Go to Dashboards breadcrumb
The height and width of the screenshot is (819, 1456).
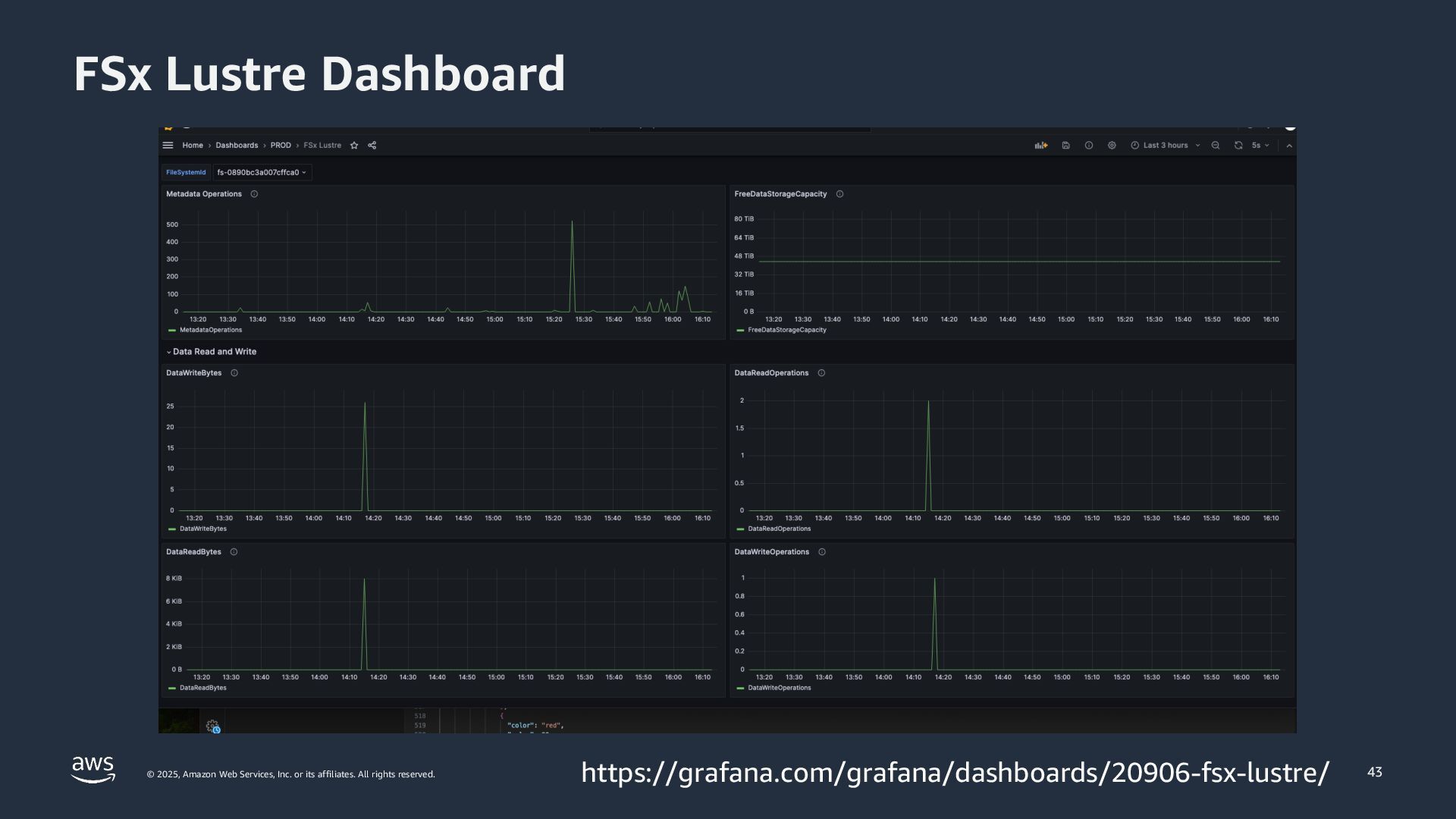237,146
